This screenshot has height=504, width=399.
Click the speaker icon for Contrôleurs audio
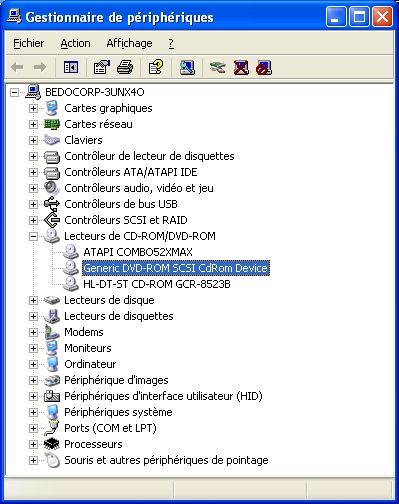(52, 188)
